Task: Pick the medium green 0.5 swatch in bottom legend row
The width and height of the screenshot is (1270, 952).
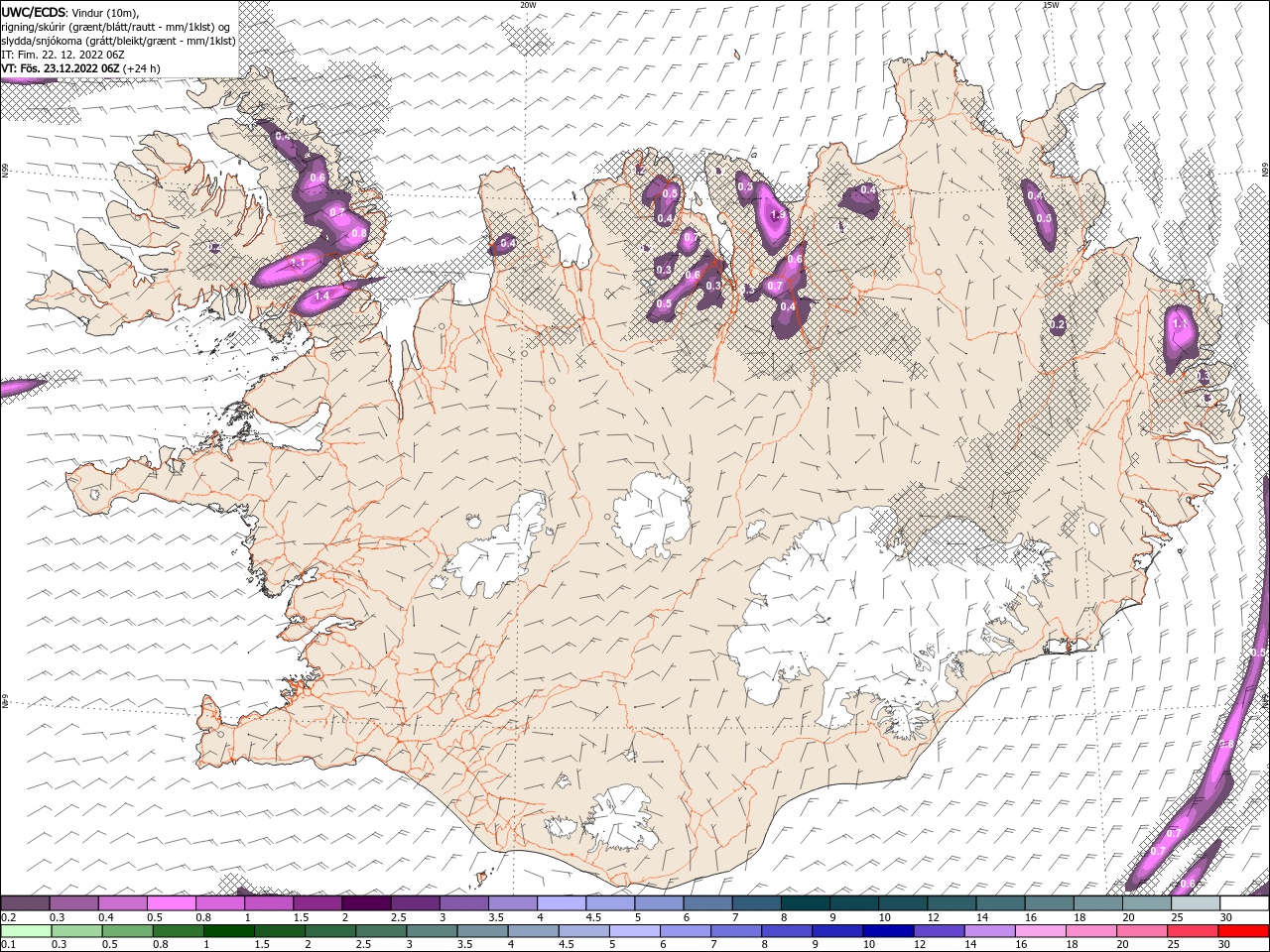Action: click(x=127, y=931)
